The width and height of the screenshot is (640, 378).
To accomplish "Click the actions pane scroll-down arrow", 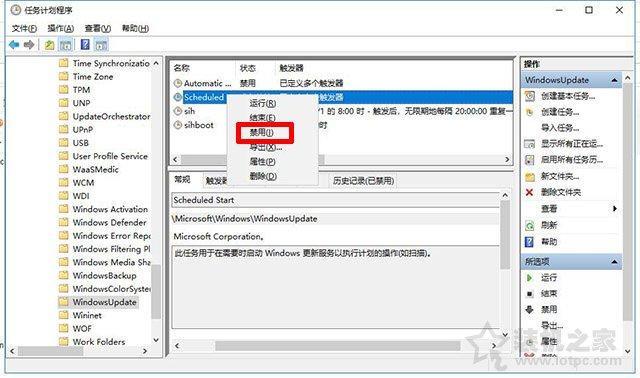I will point(628,351).
